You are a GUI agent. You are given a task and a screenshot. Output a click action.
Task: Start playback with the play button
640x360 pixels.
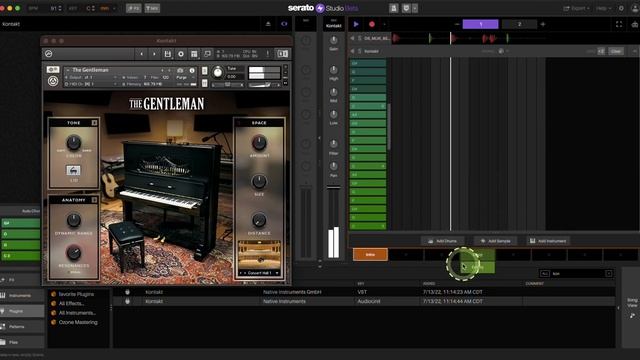click(356, 24)
